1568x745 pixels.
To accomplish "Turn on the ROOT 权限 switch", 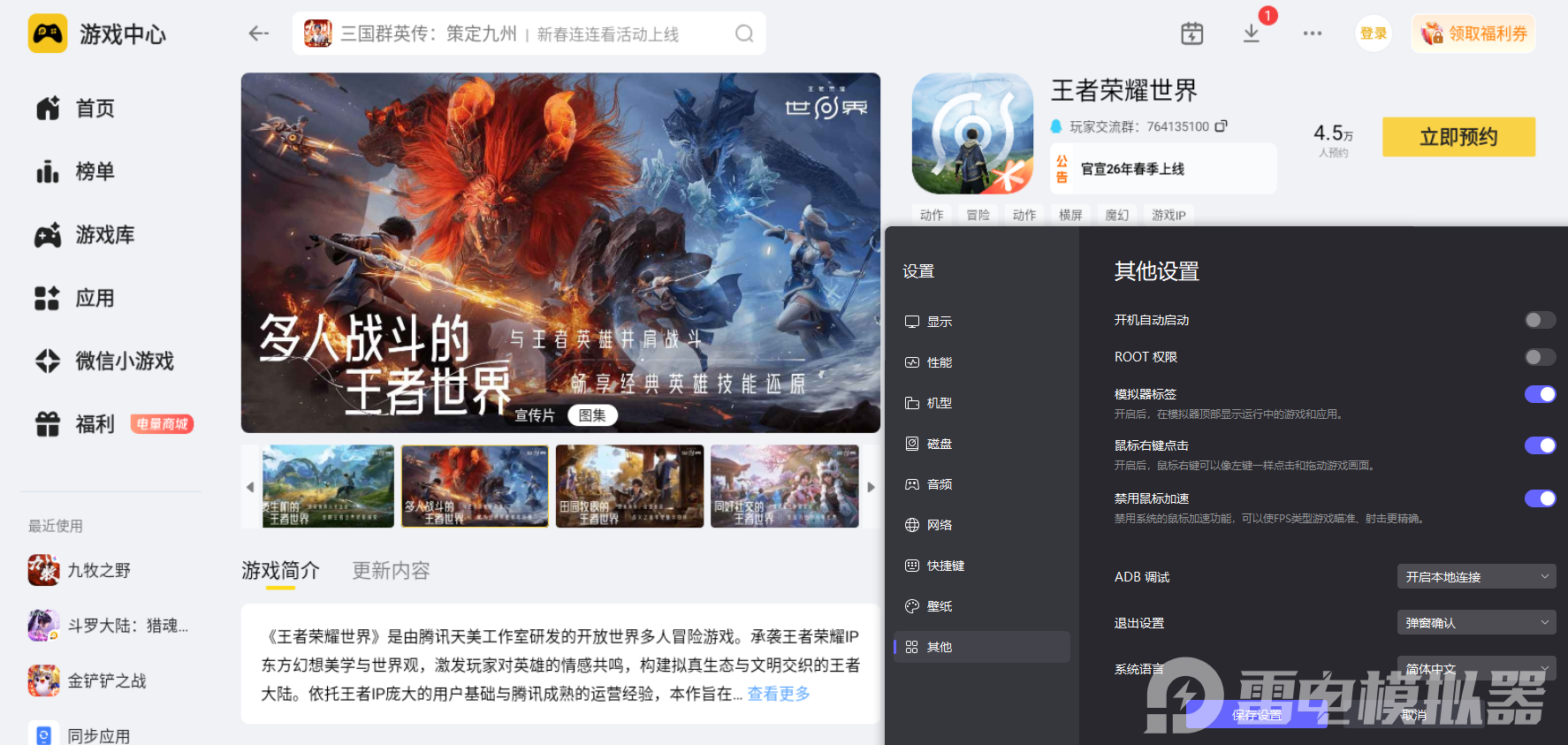I will click(x=1540, y=357).
